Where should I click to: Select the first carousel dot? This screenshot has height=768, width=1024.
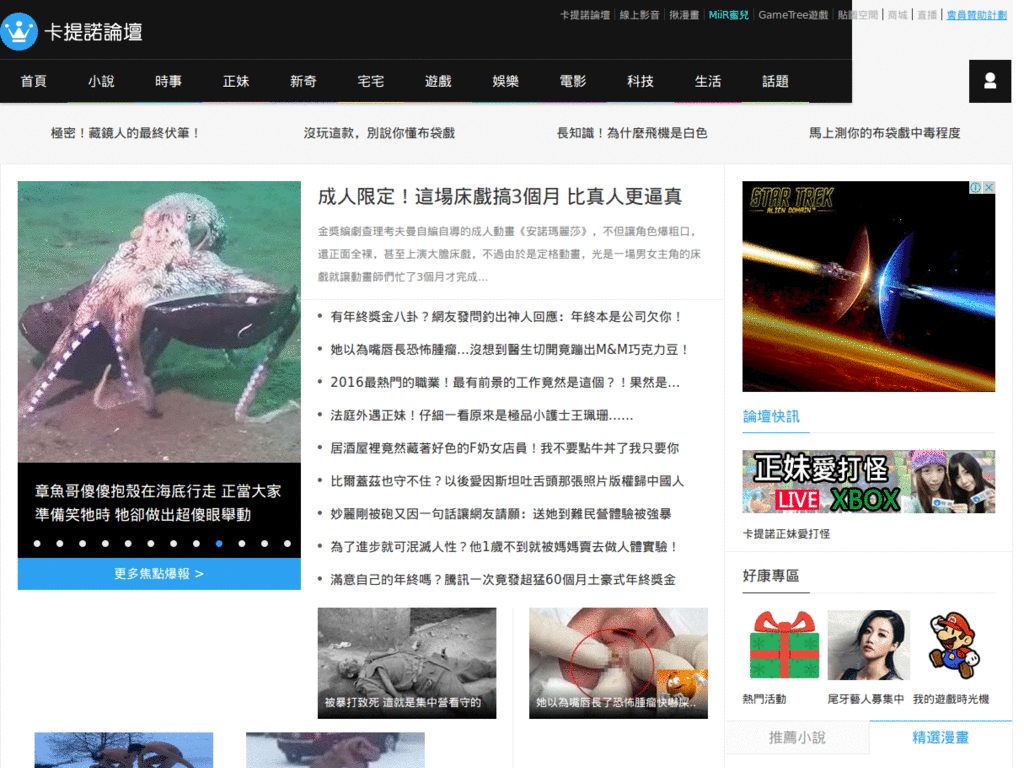[x=37, y=543]
